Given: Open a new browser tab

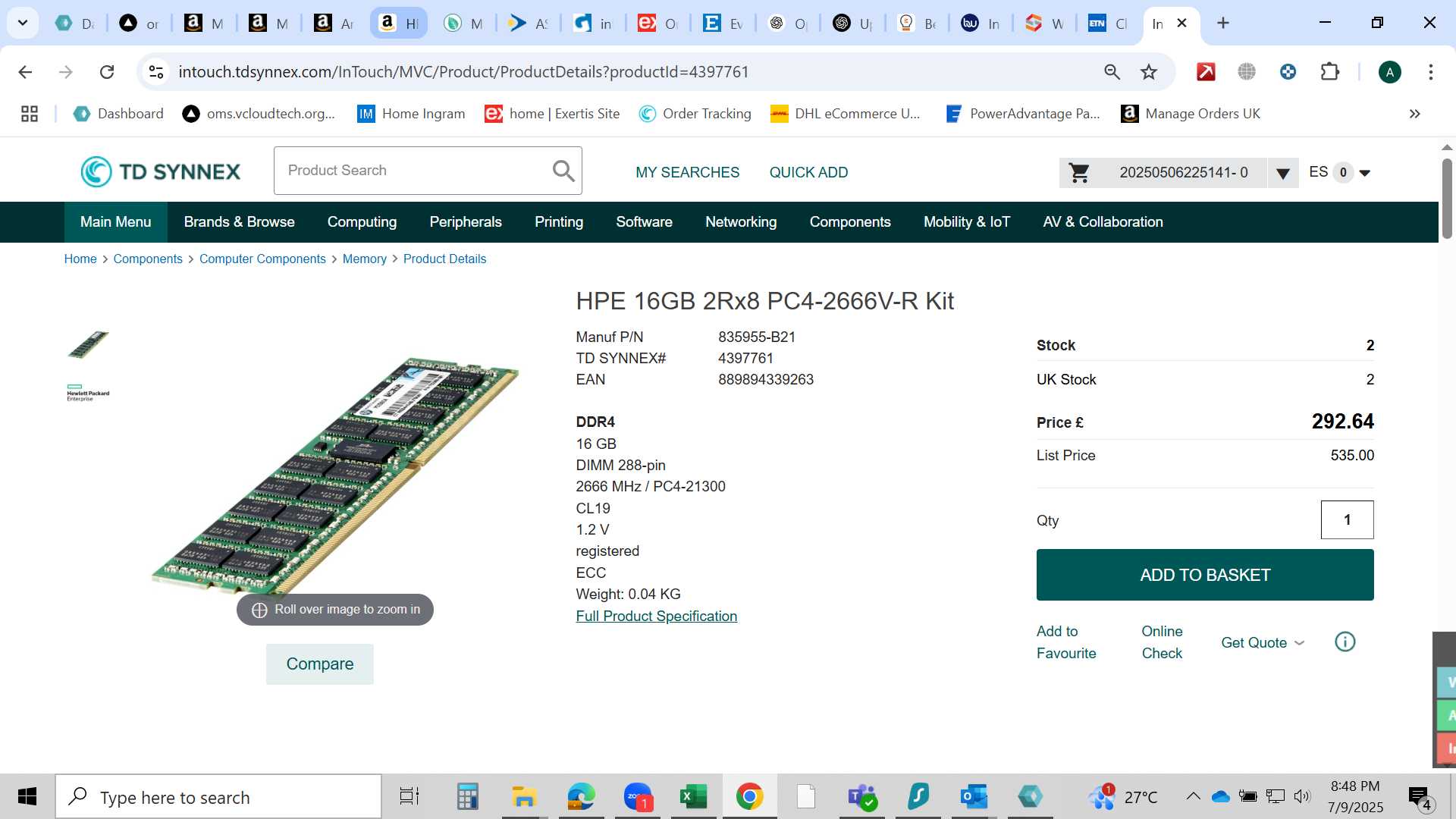Looking at the screenshot, I should tap(1222, 23).
